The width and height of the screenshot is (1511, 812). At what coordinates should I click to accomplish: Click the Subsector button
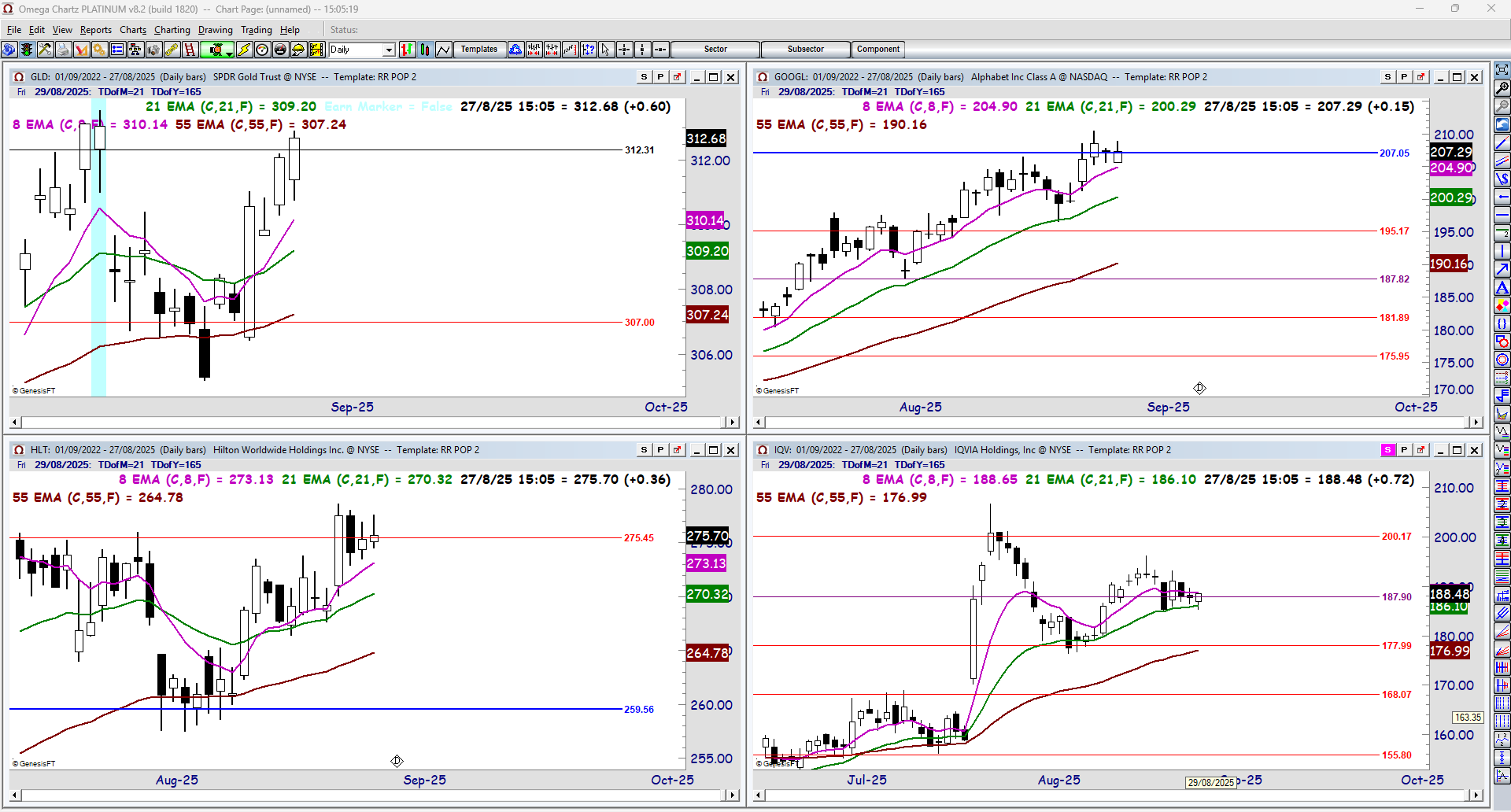(806, 50)
